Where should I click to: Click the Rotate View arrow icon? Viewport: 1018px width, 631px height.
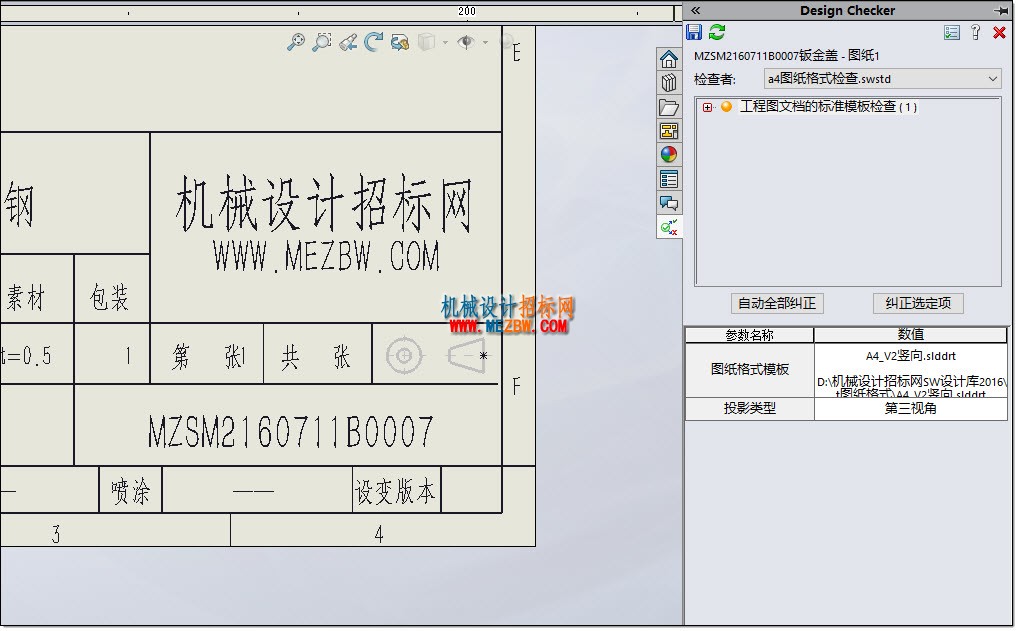(373, 42)
